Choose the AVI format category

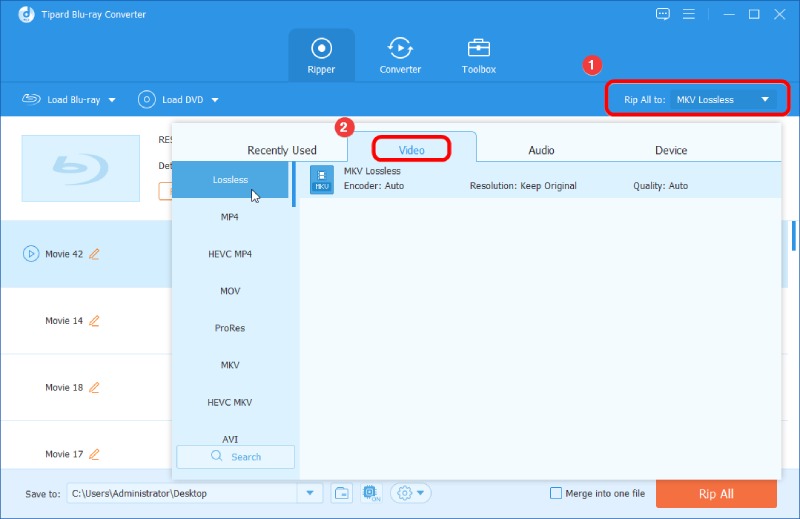pos(230,439)
